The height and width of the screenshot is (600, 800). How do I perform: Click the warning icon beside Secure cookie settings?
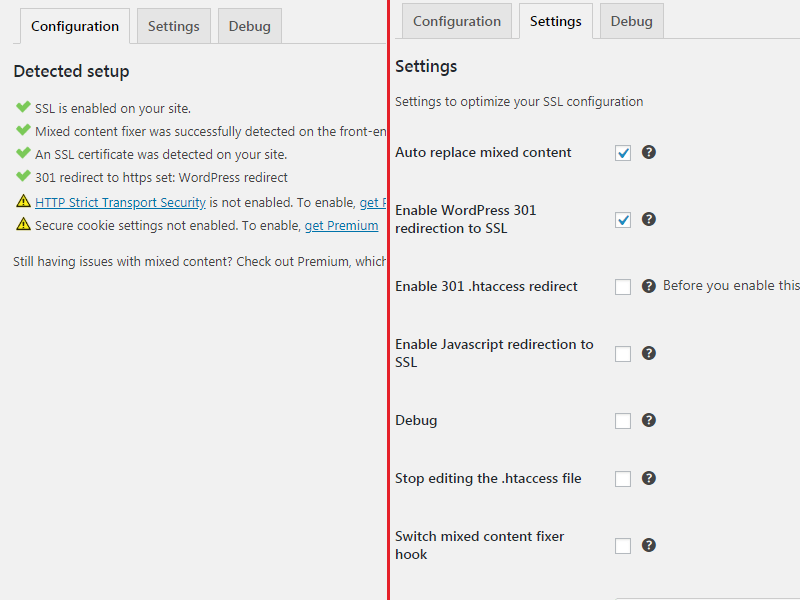point(22,225)
